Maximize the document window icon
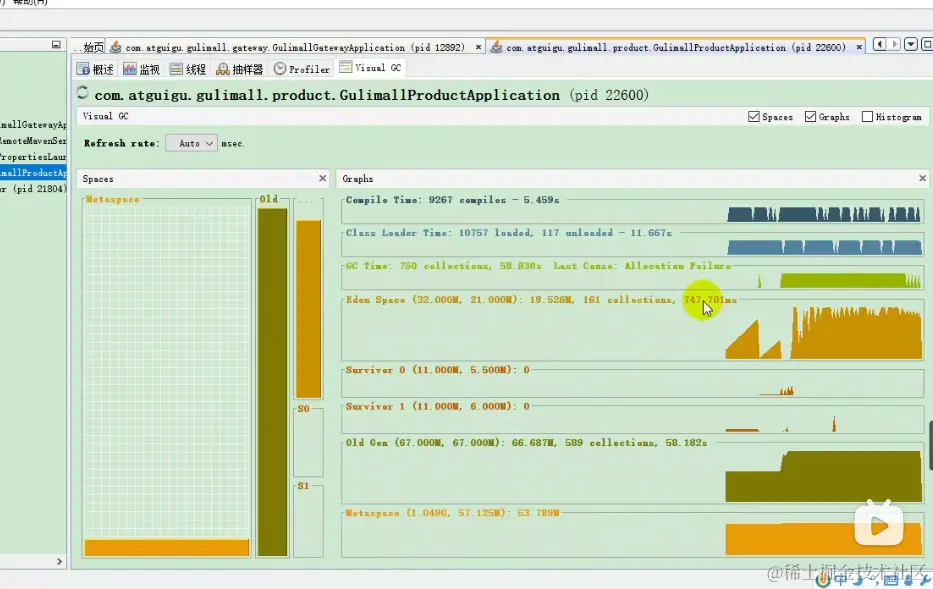This screenshot has width=933, height=589. pos(926,44)
